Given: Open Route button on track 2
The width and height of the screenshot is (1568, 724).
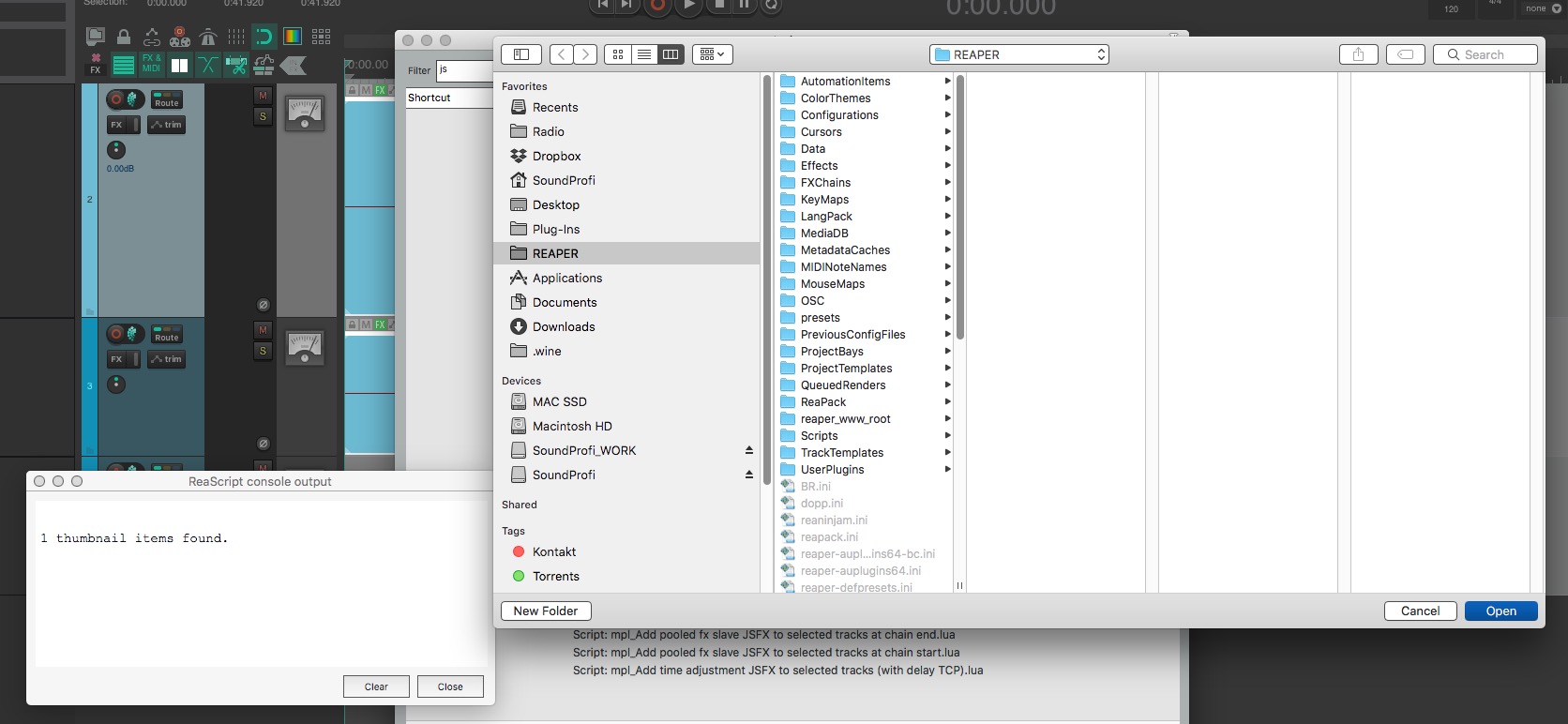Looking at the screenshot, I should click(167, 99).
